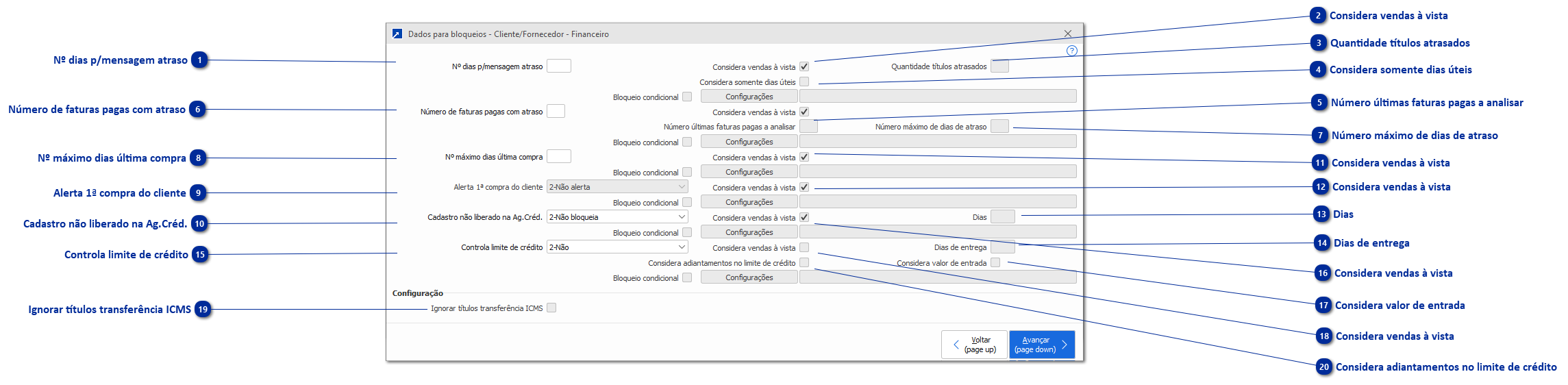
Task: Click the numbered callout badge 19
Action: 203,310
